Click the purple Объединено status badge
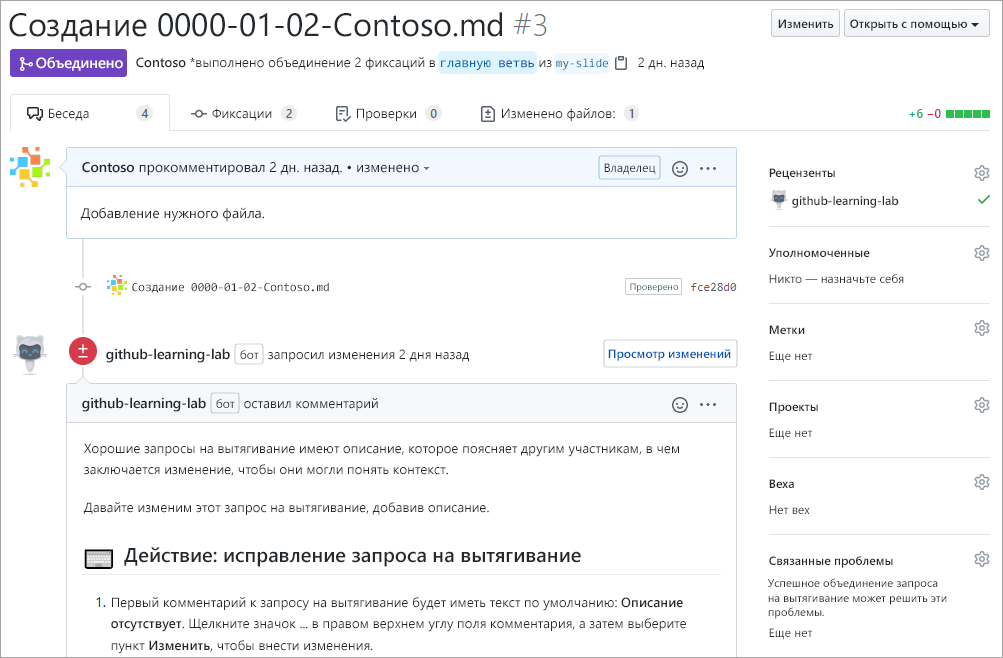Screen dimensions: 1003x658 coord(68,63)
